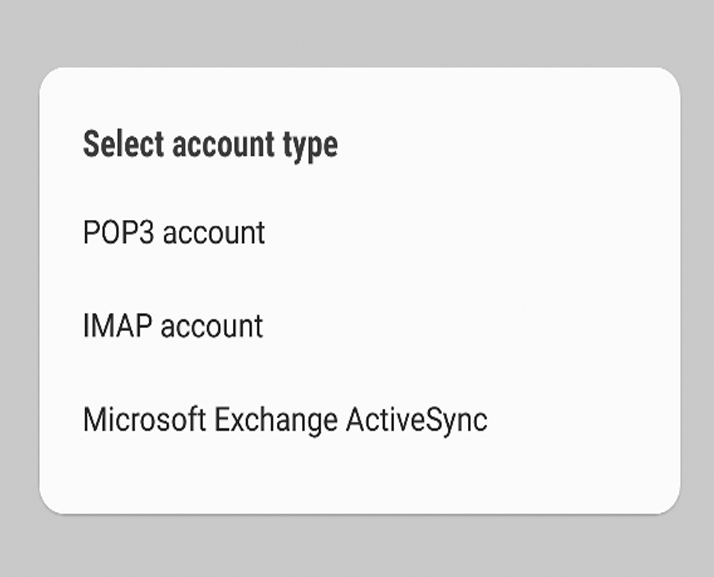Click the gray area above the dialog
The image size is (714, 577).
tap(357, 32)
